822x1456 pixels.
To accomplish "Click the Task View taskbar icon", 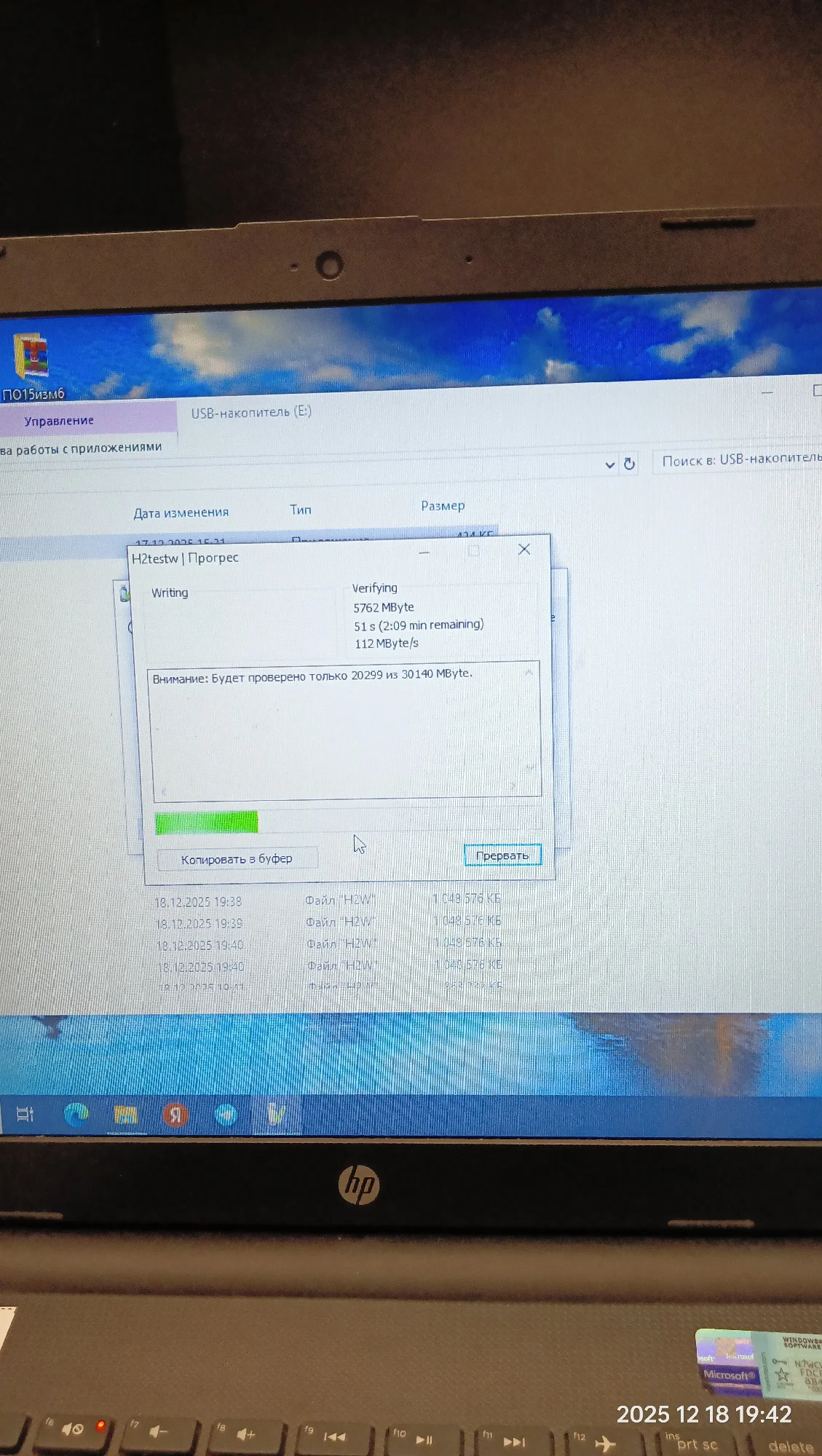I will tap(25, 1115).
